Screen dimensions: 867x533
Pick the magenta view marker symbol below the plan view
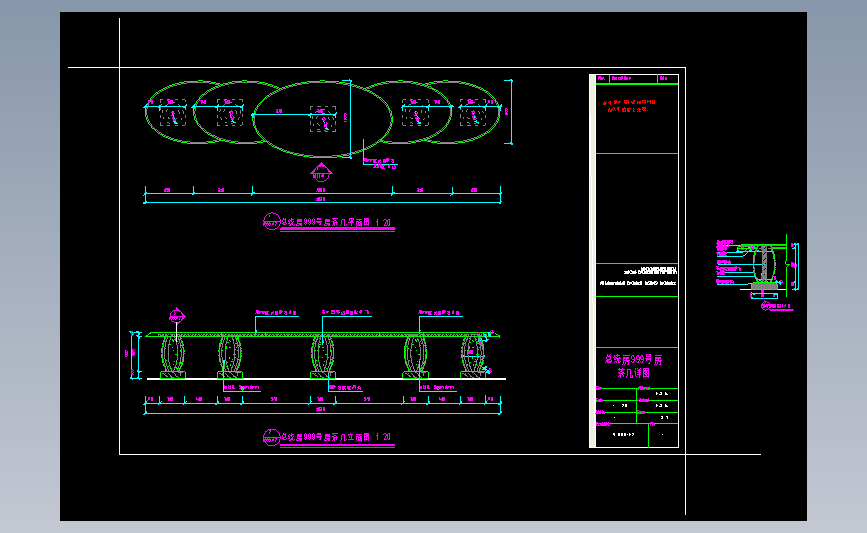321,173
